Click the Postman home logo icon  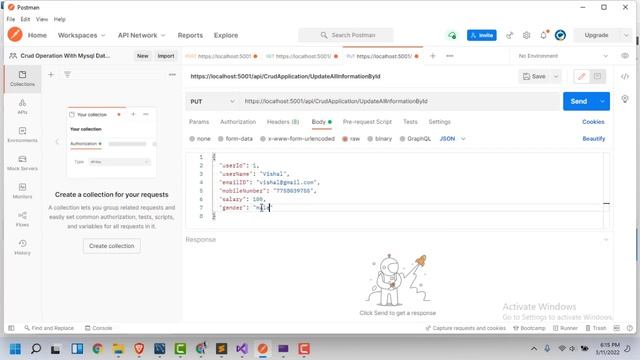[x=15, y=35]
